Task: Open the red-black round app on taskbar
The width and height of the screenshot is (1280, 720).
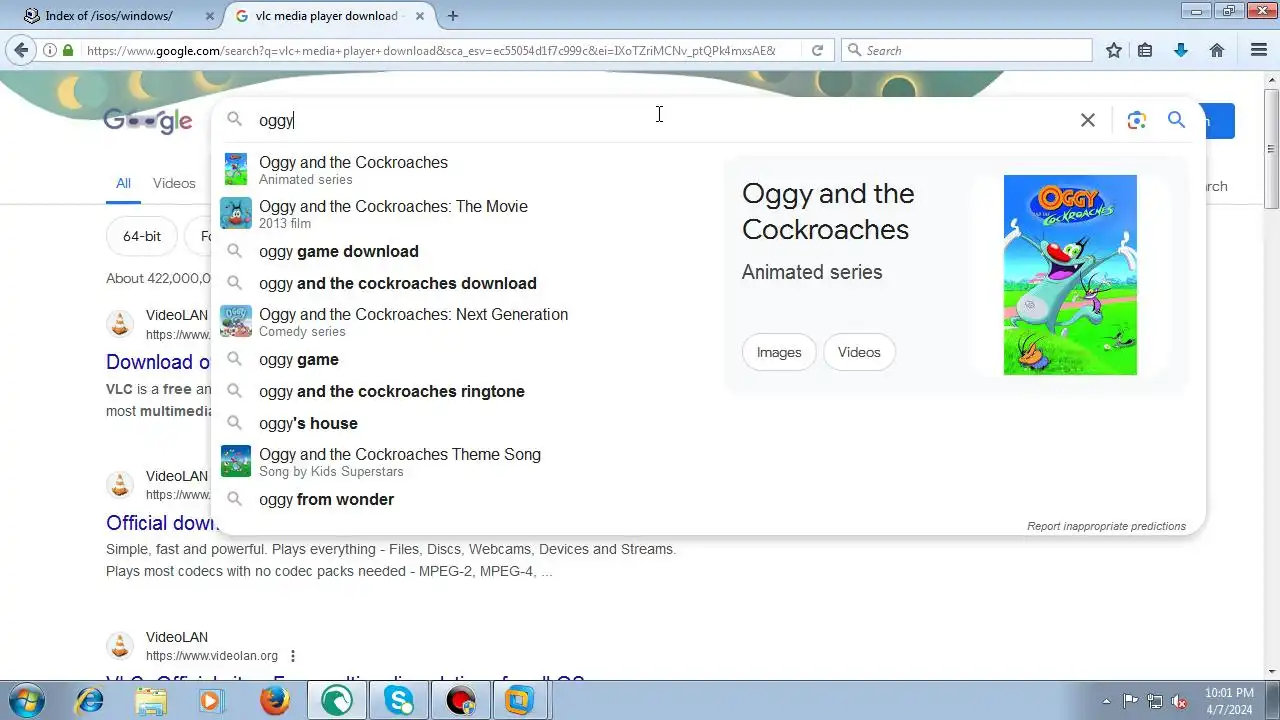Action: (461, 701)
